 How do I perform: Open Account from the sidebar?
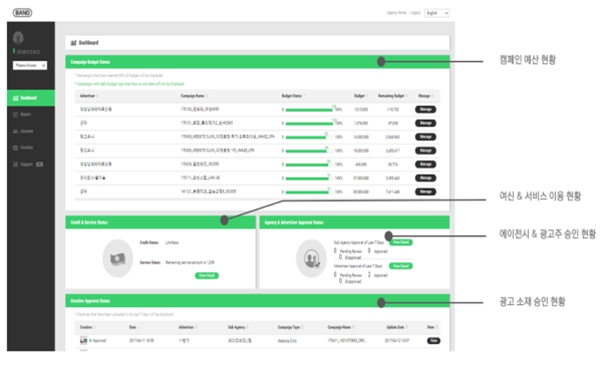pyautogui.click(x=23, y=131)
